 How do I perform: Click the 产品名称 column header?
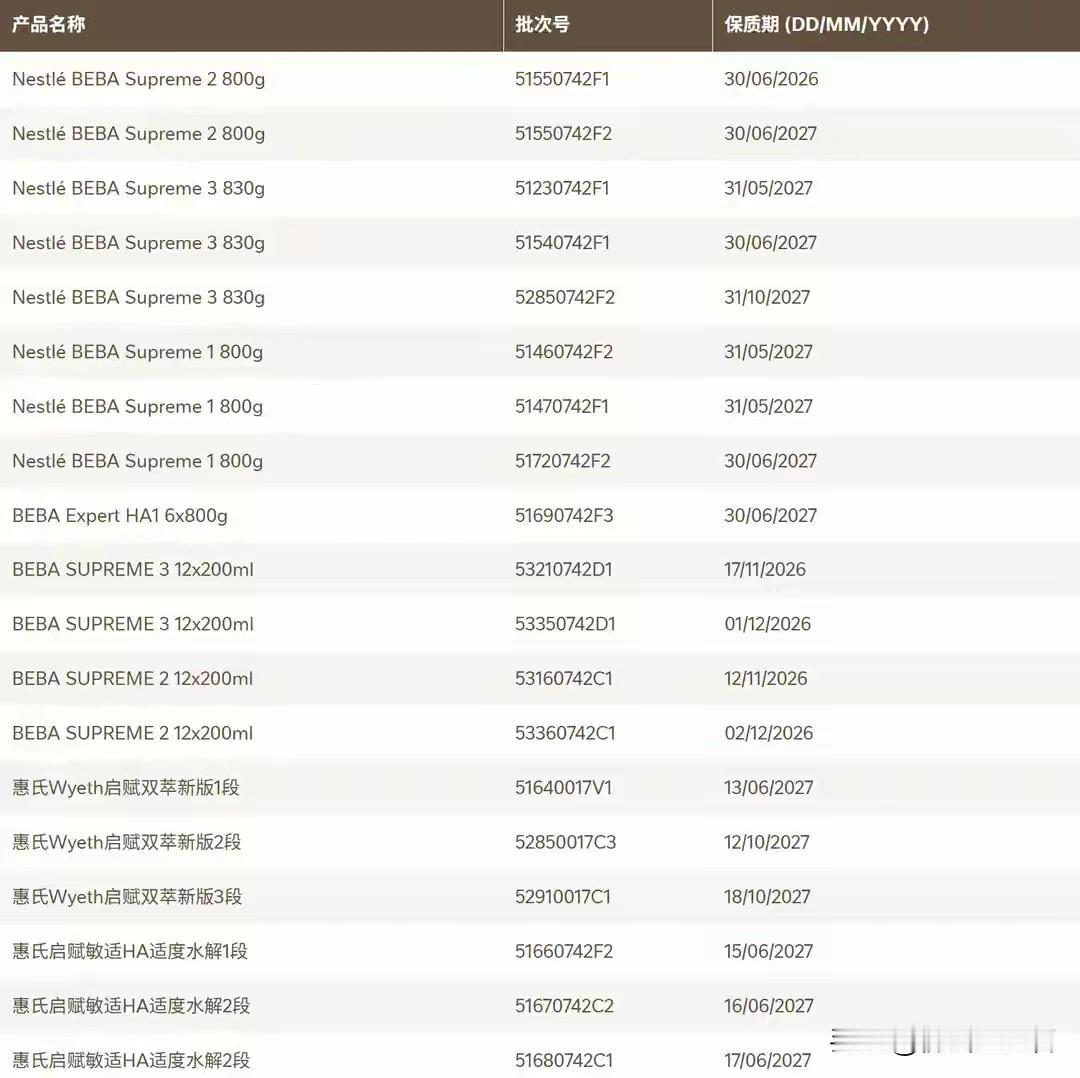[48, 25]
